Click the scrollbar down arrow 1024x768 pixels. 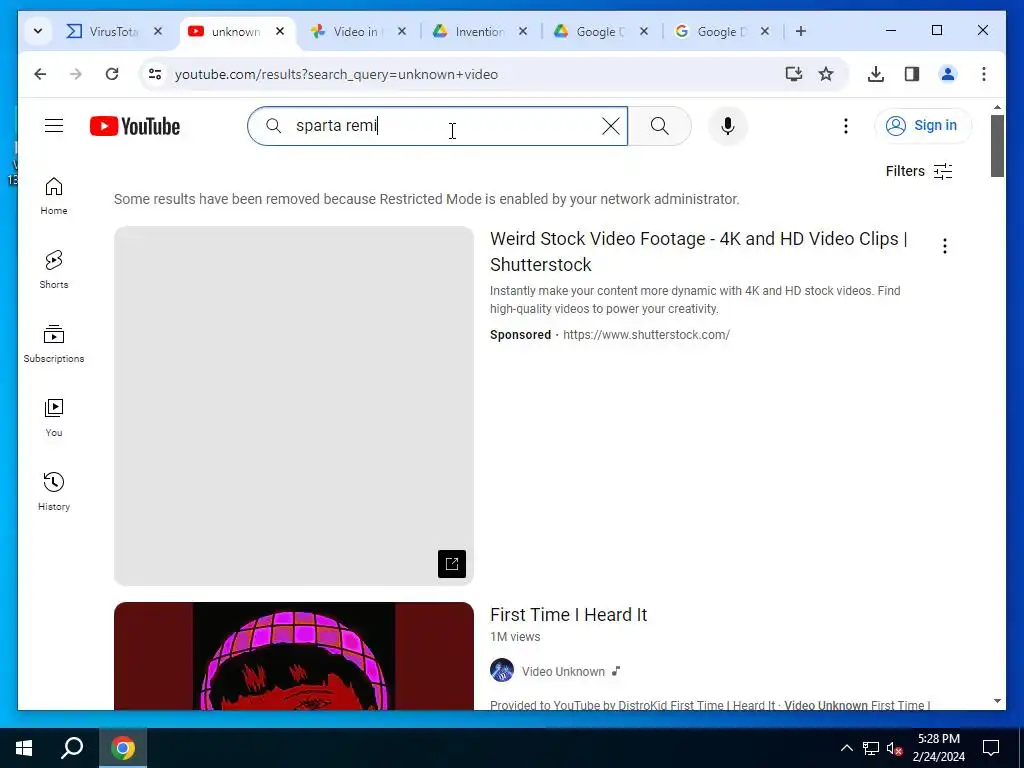997,701
